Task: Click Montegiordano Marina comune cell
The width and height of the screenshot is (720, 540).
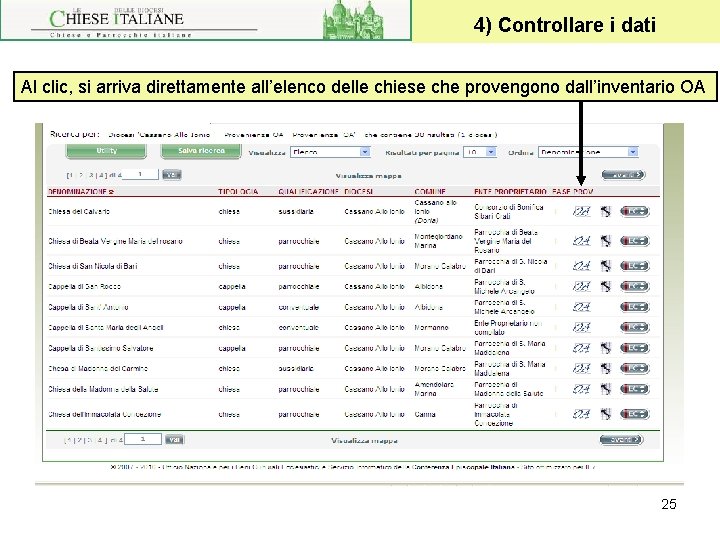Action: [x=438, y=241]
